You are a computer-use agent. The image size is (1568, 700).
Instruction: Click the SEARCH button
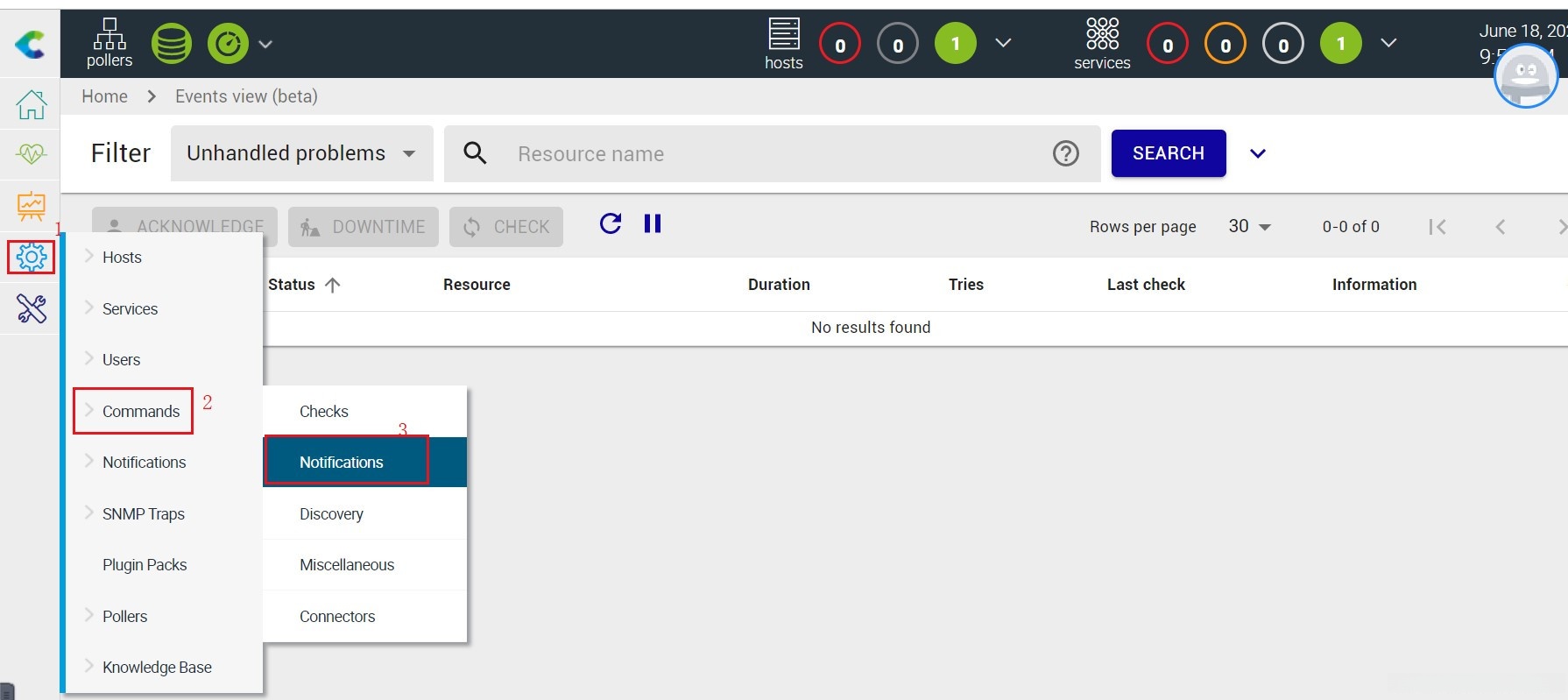(1169, 153)
